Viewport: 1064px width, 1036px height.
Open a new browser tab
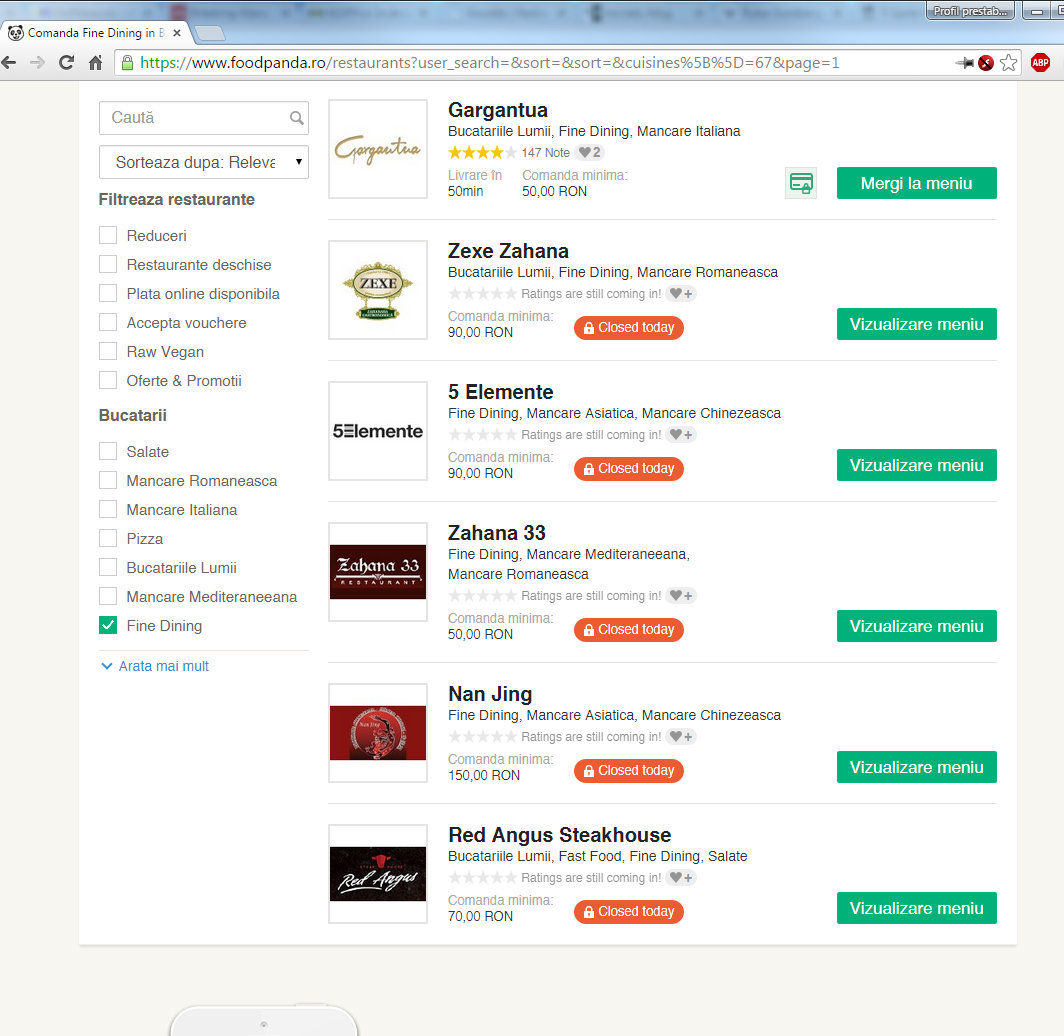210,33
